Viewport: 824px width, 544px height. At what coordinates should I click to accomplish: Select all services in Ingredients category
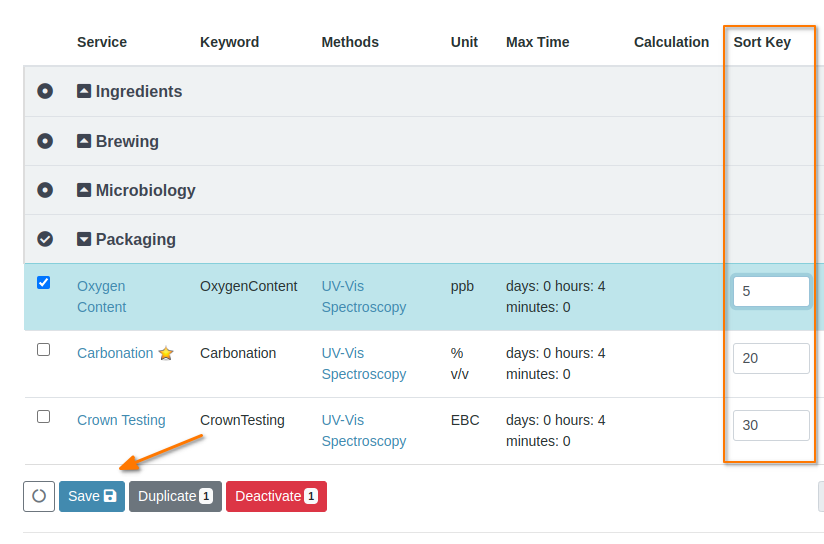(45, 91)
